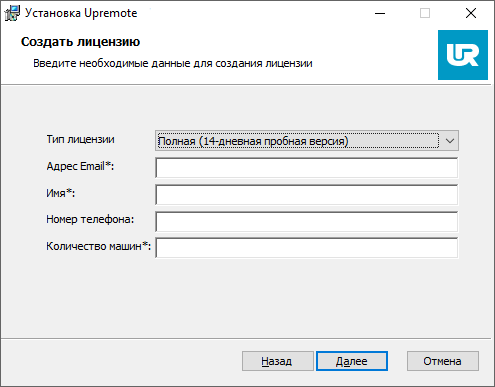Viewport: 495px width, 387px height.
Task: Click the Создать лицензию heading
Action: pos(80,42)
